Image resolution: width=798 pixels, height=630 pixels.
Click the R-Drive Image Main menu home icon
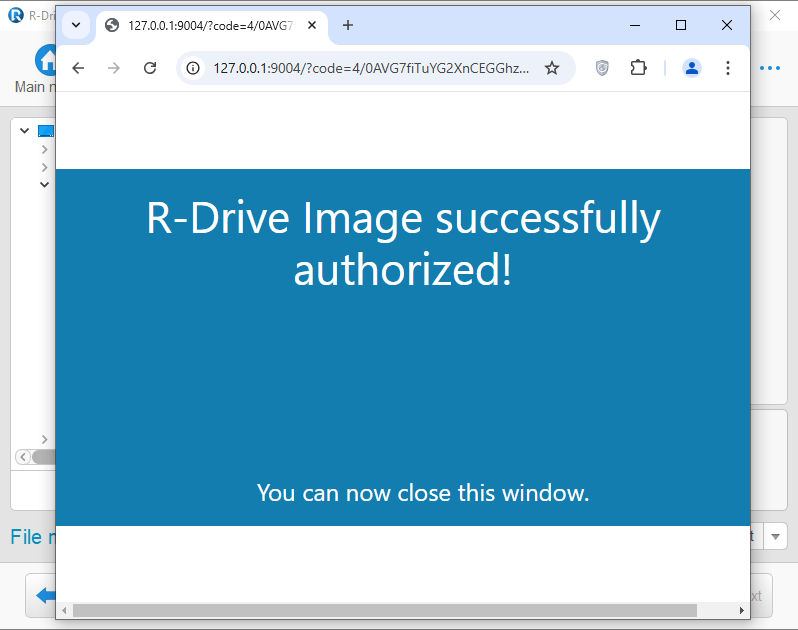46,60
